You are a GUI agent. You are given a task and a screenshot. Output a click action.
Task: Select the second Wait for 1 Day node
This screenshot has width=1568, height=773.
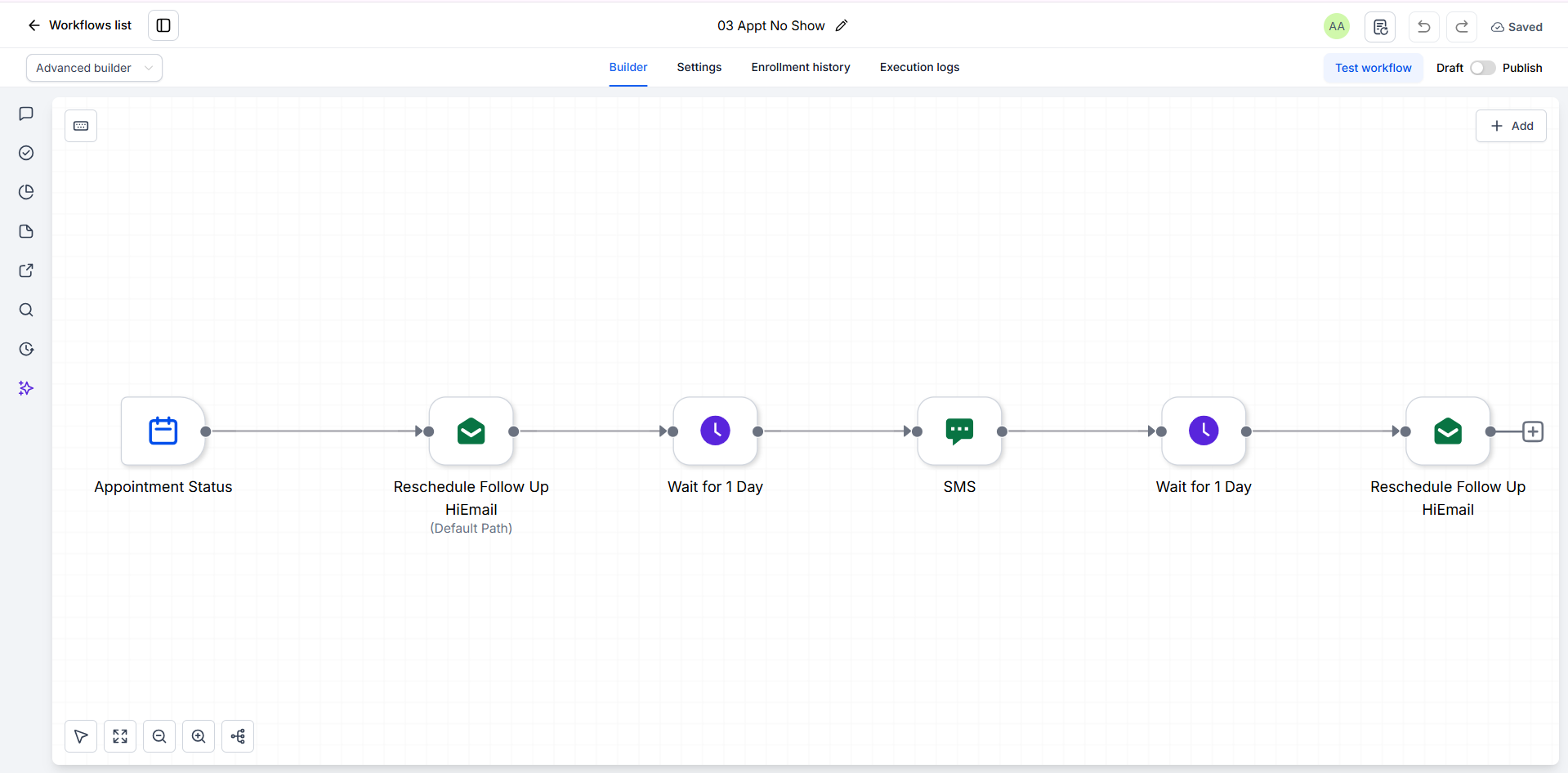click(1204, 431)
